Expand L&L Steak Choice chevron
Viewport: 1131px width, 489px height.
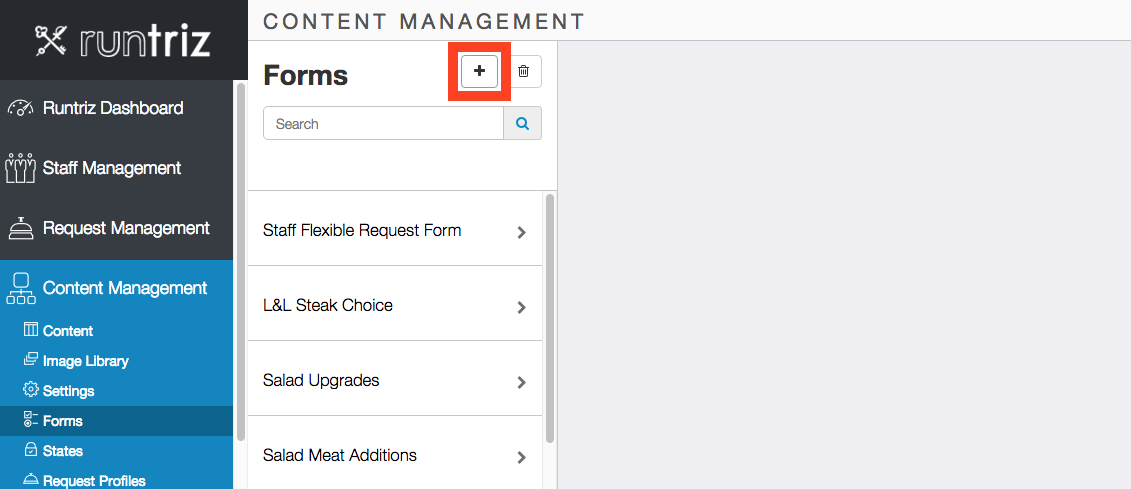click(522, 307)
